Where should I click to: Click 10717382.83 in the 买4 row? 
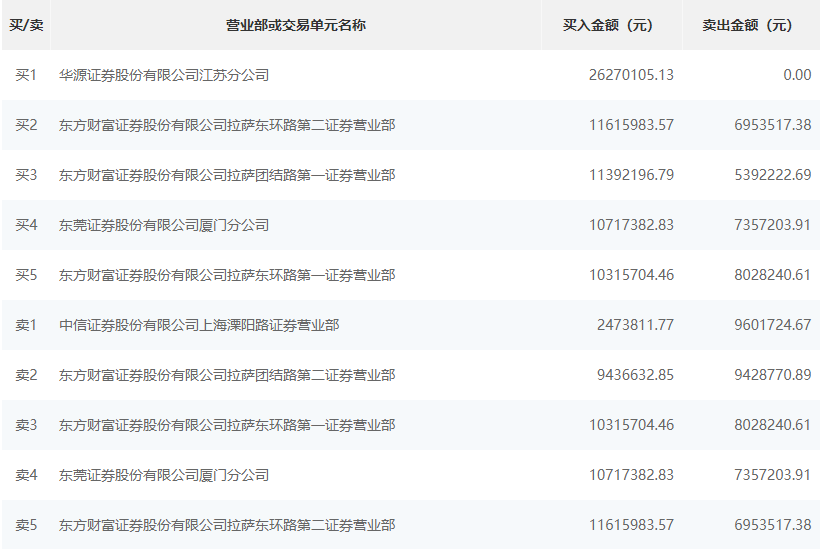[631, 225]
